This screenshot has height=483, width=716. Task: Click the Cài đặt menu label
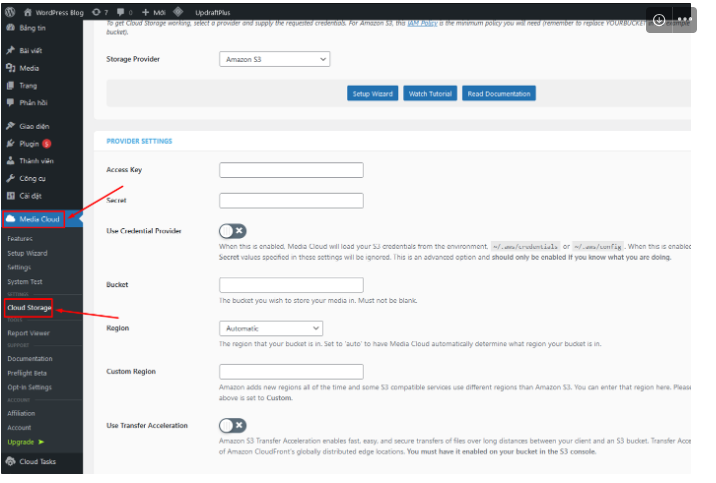point(31,196)
